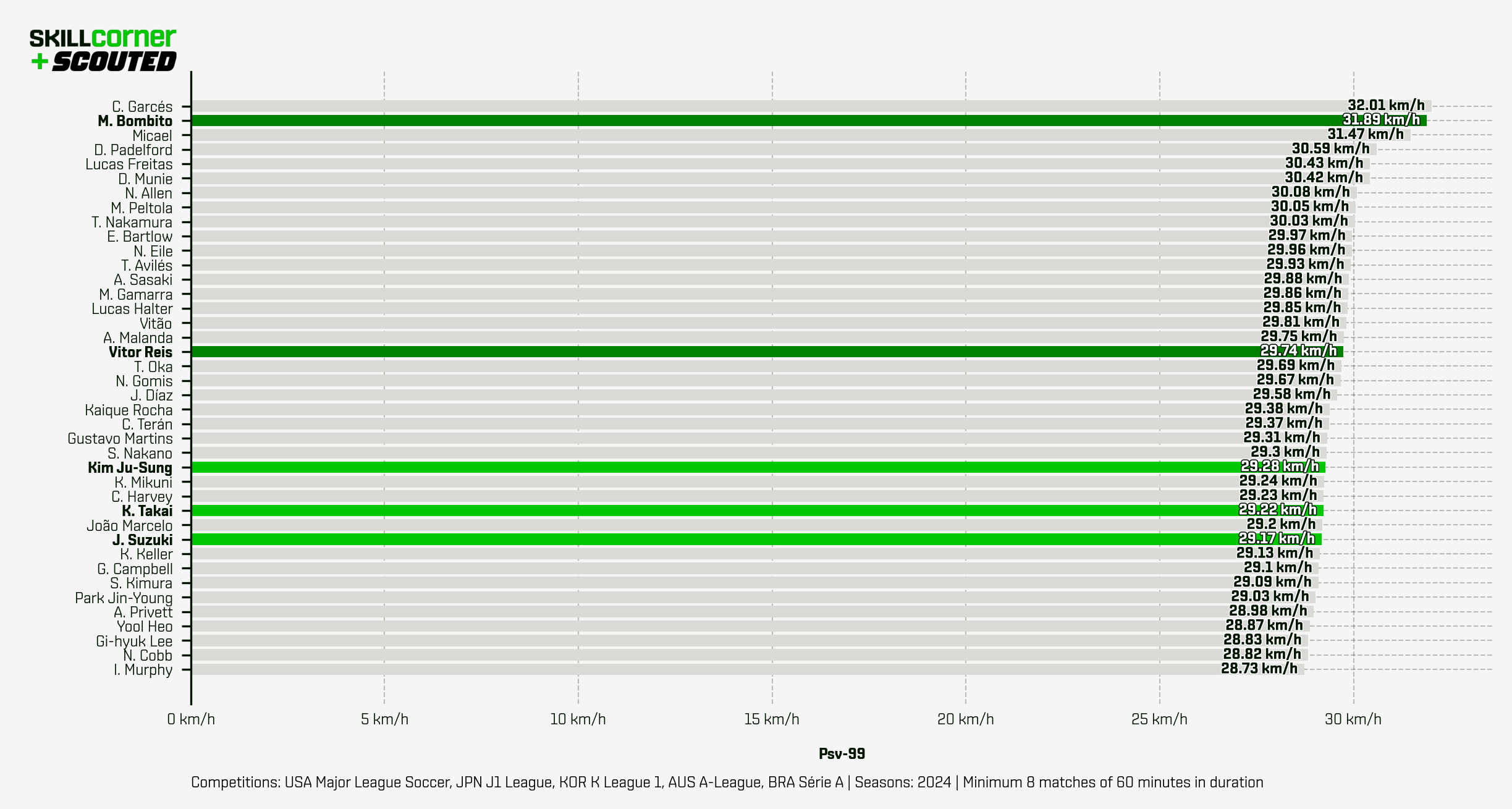Click the Micael 31.47 km/h value label
The height and width of the screenshot is (809, 1512).
pos(1366,134)
